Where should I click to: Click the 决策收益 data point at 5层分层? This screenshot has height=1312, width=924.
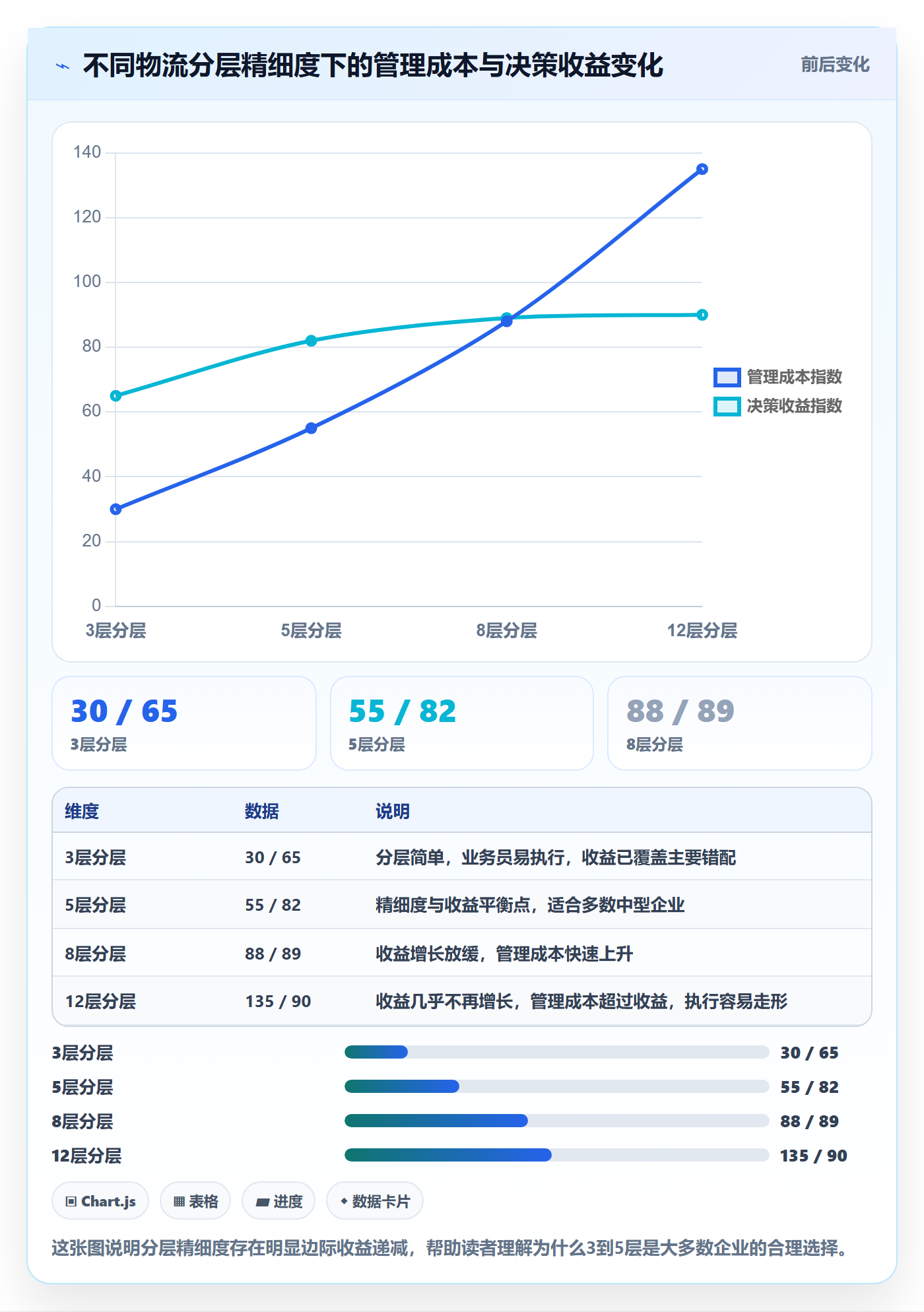(x=312, y=341)
